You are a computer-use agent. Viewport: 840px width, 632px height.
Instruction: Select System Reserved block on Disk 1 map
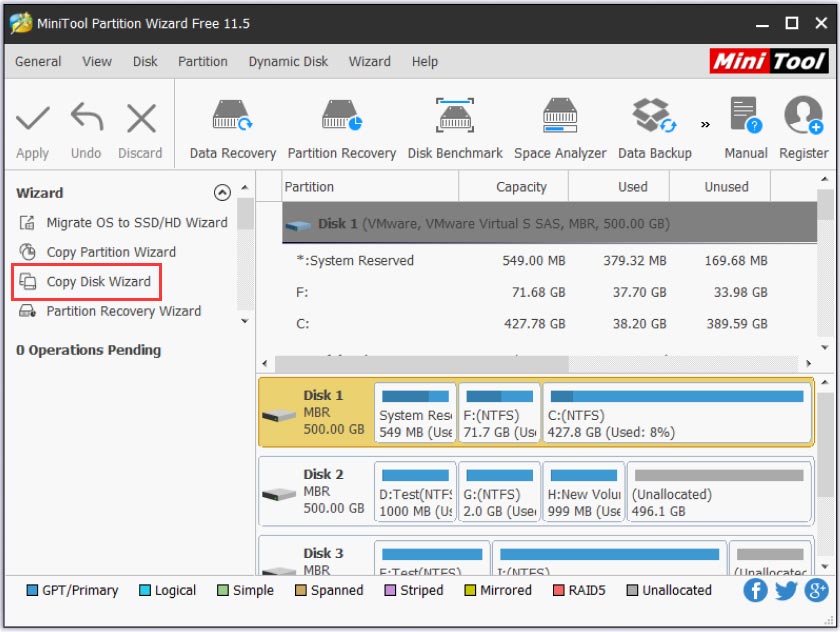[415, 412]
